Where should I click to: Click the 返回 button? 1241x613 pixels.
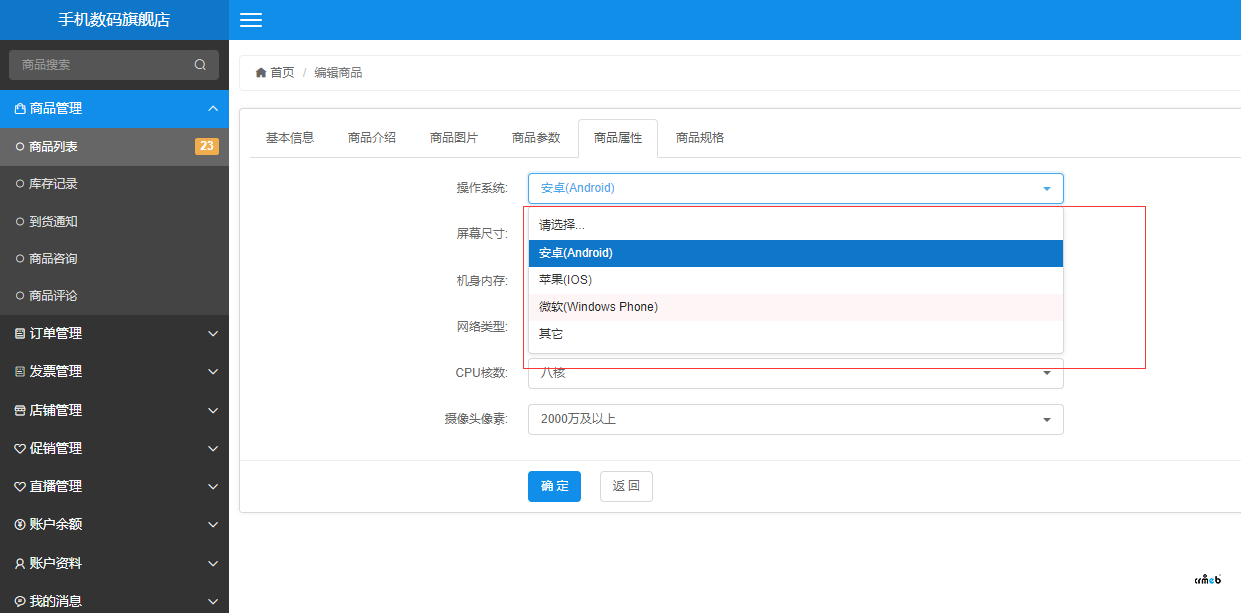(626, 486)
